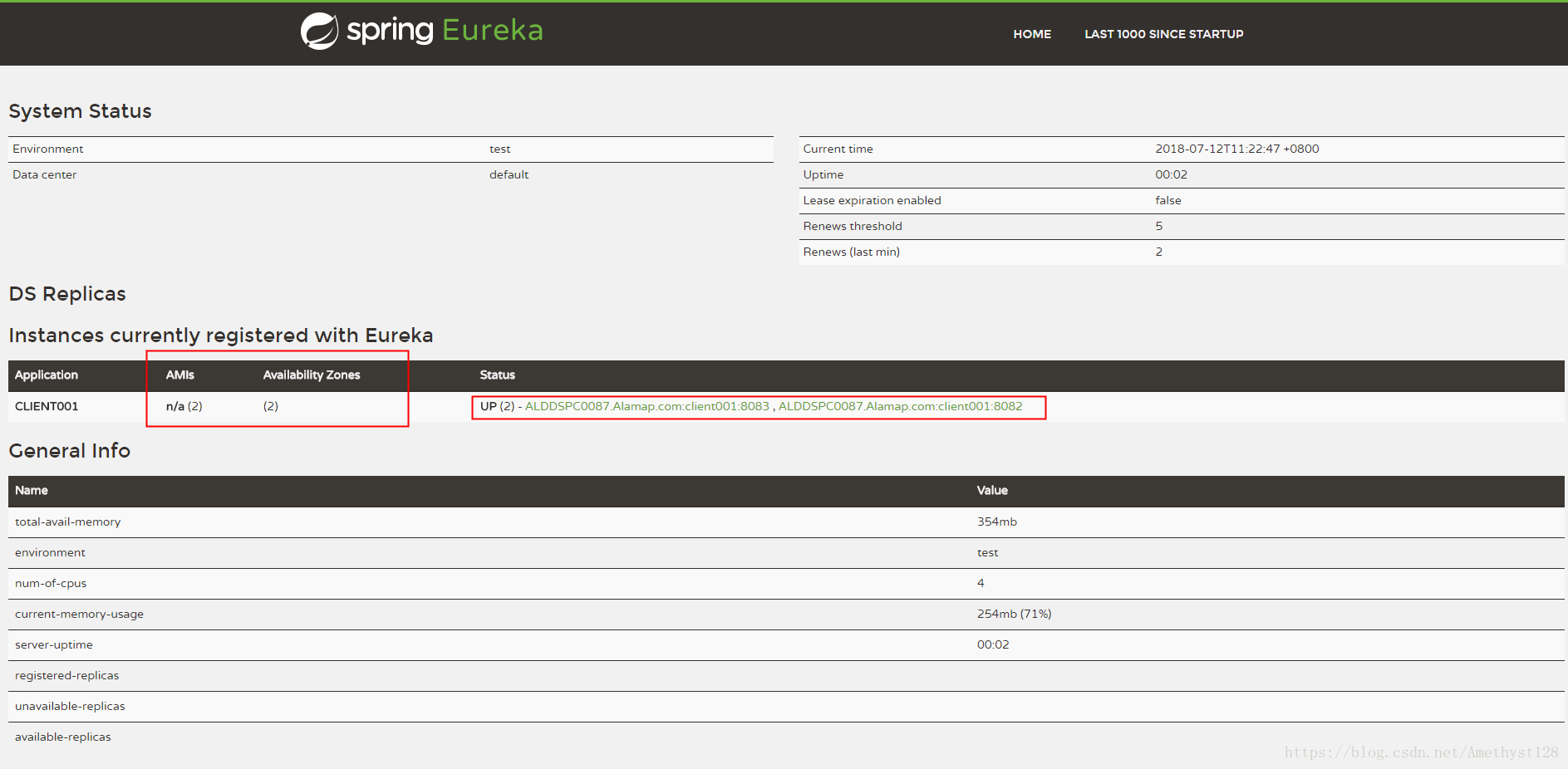
Task: Click the Current time label
Action: click(838, 149)
